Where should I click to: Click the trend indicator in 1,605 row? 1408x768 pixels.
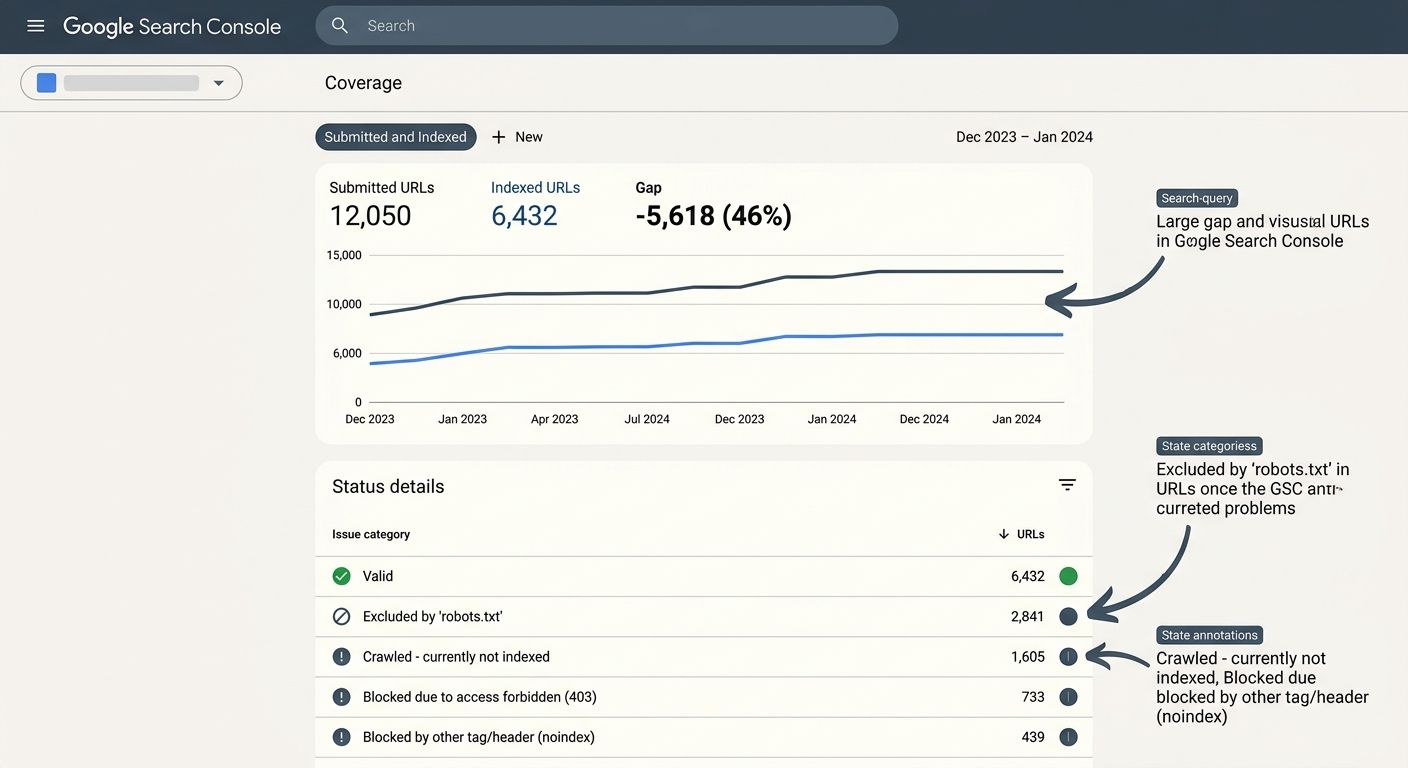pos(1068,657)
